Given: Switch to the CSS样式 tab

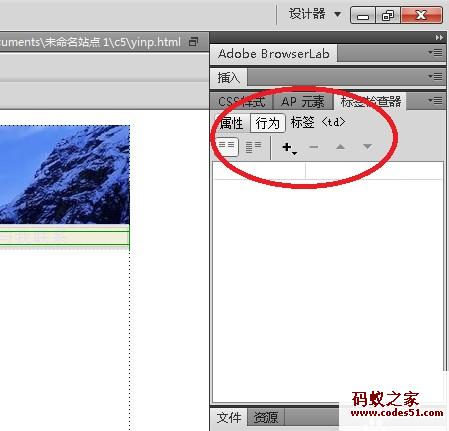Looking at the screenshot, I should point(242,102).
